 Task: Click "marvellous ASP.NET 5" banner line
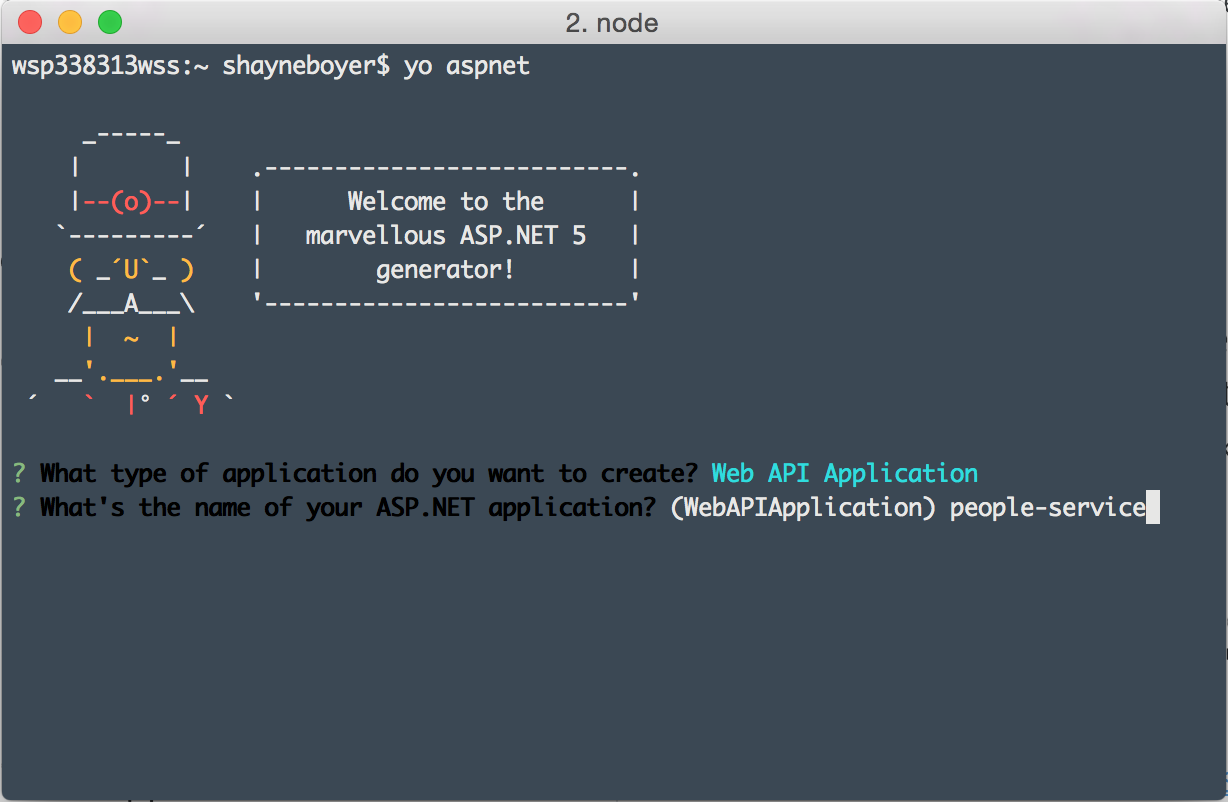(446, 236)
